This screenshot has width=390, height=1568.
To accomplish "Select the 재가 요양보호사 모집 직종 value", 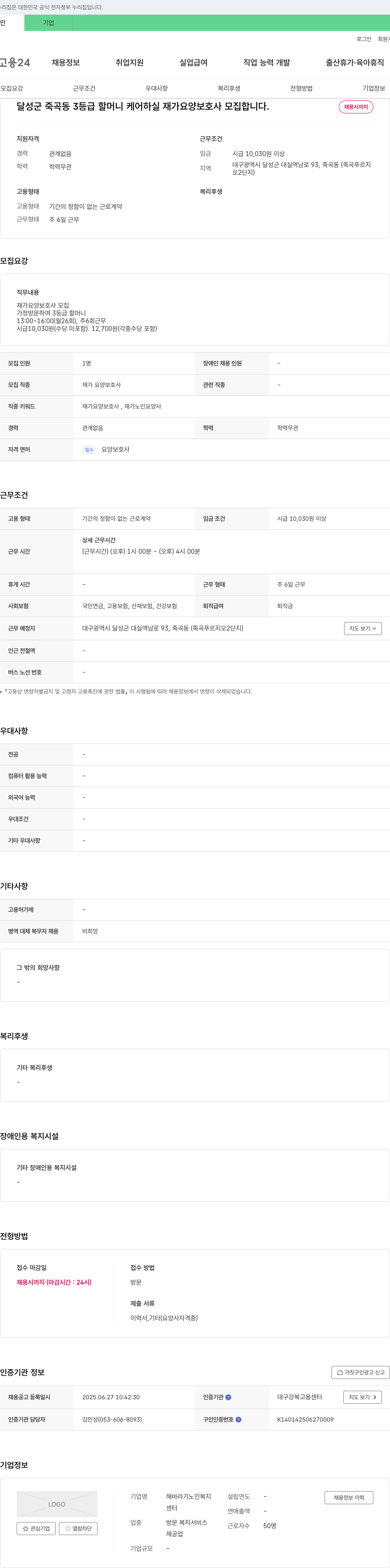I will coord(102,385).
